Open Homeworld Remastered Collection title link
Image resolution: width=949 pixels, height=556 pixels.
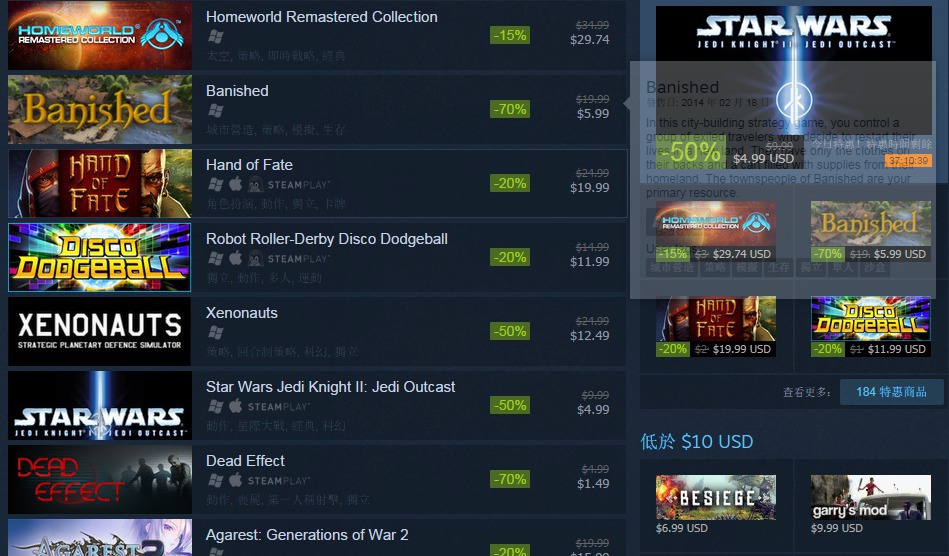321,17
